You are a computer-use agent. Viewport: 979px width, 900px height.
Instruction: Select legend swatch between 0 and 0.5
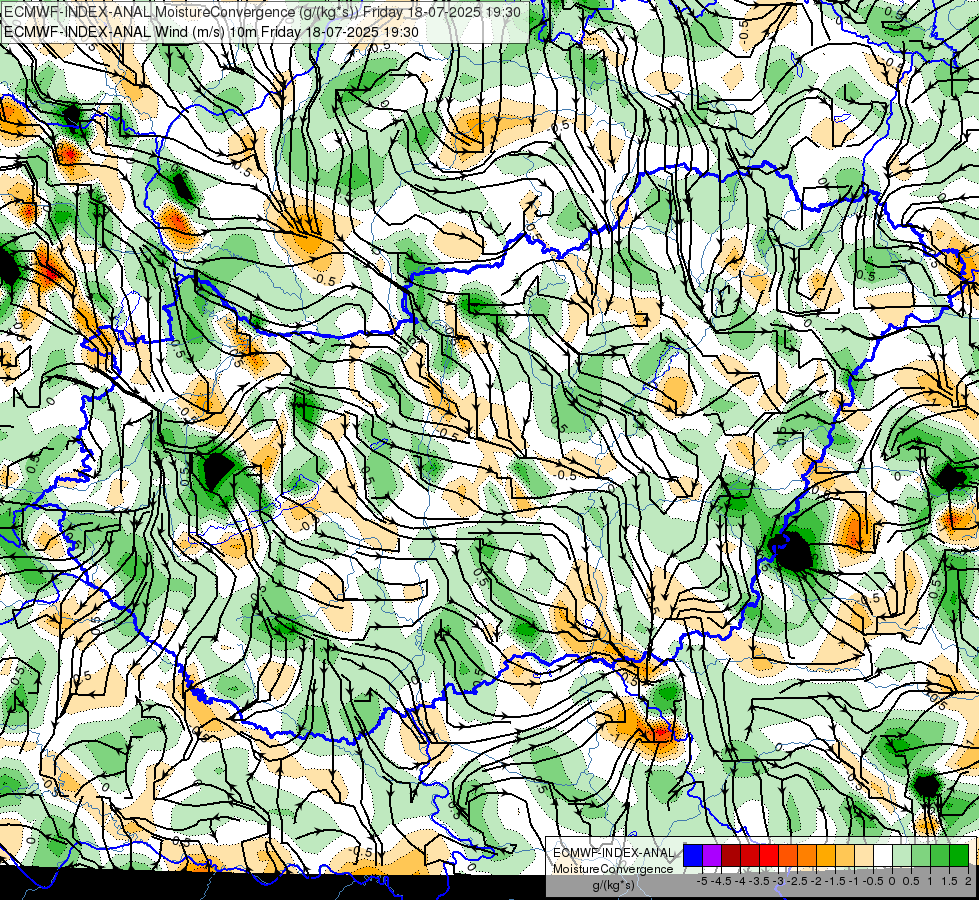pyautogui.click(x=902, y=855)
